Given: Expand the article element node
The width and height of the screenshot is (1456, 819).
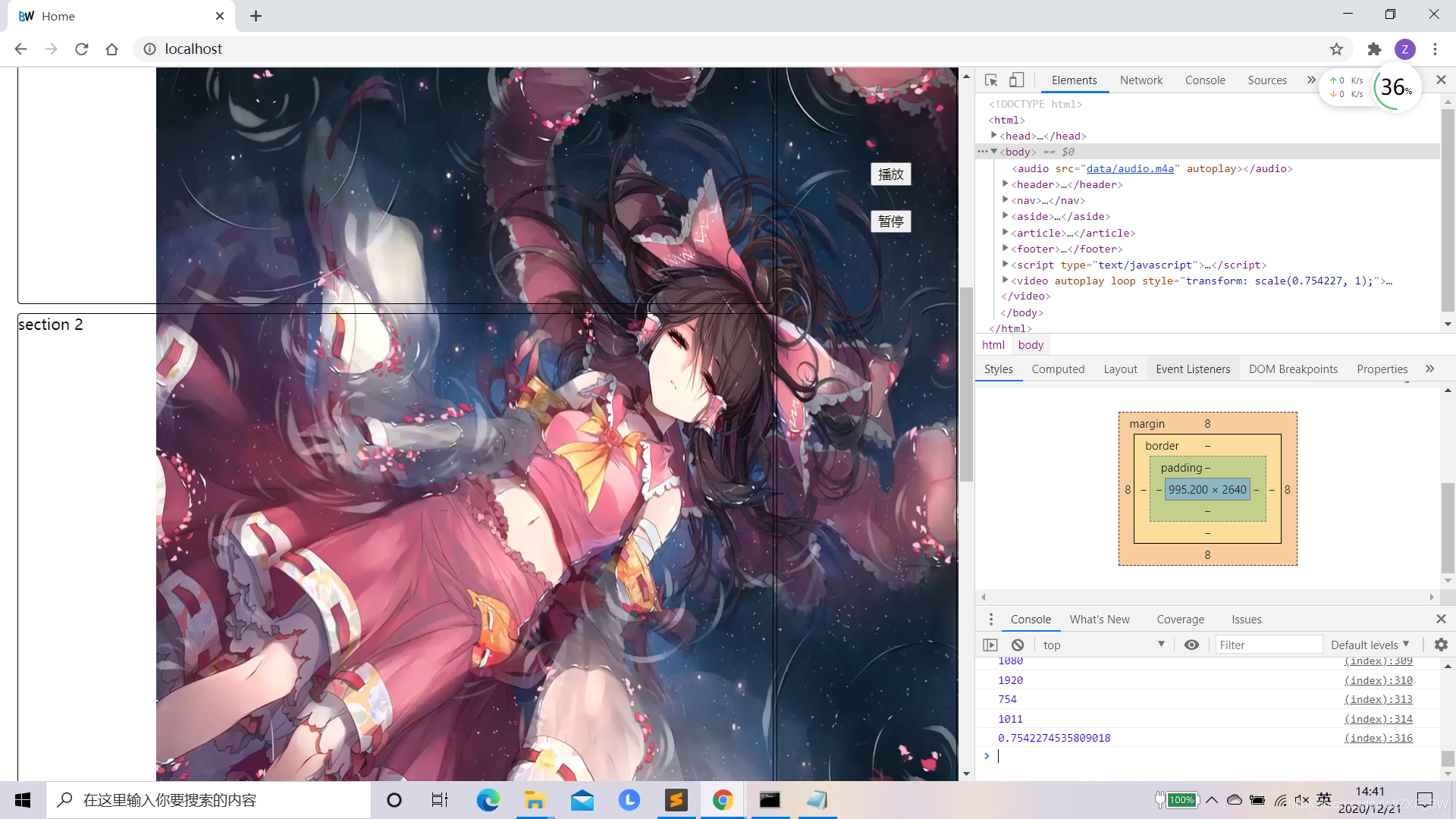Looking at the screenshot, I should pos(1005,232).
